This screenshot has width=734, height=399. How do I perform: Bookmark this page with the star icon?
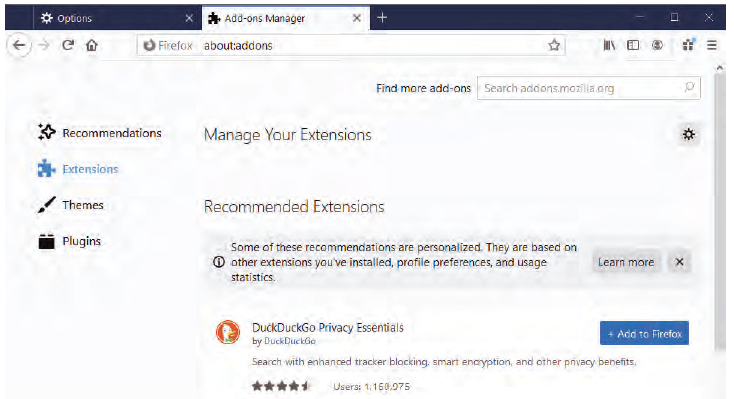554,45
